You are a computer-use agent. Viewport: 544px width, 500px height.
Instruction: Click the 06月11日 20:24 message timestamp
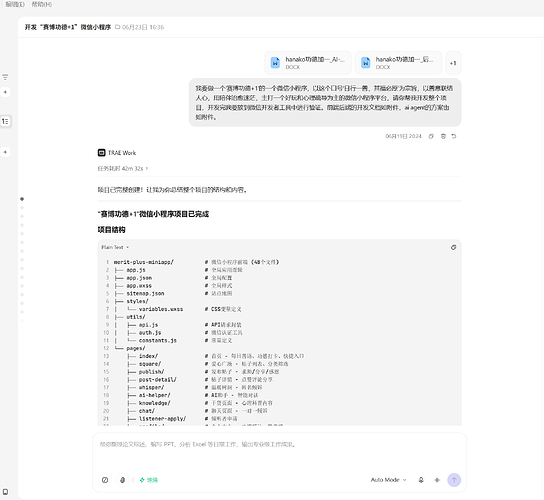coord(403,136)
